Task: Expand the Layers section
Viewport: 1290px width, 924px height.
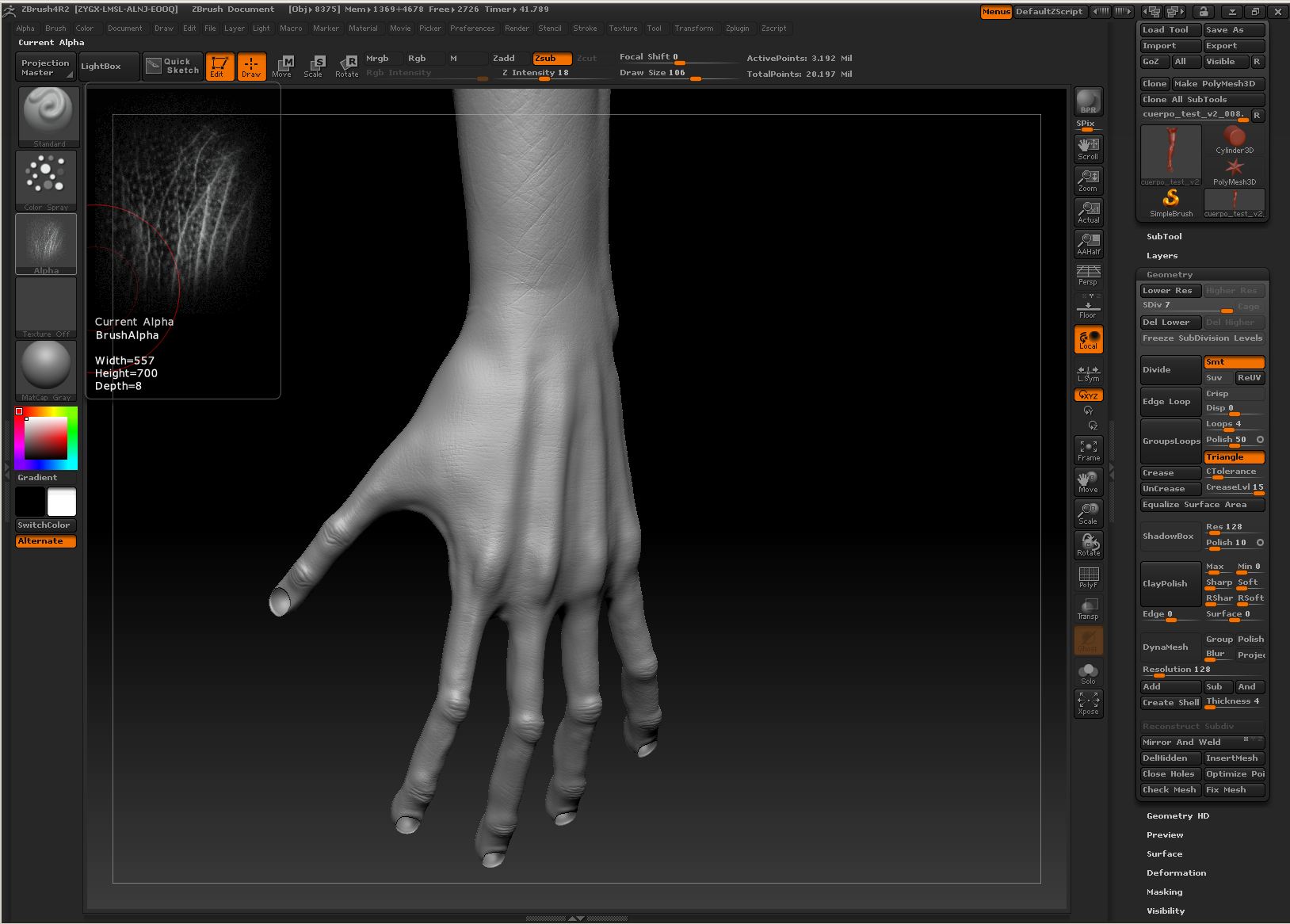Action: 1162,256
